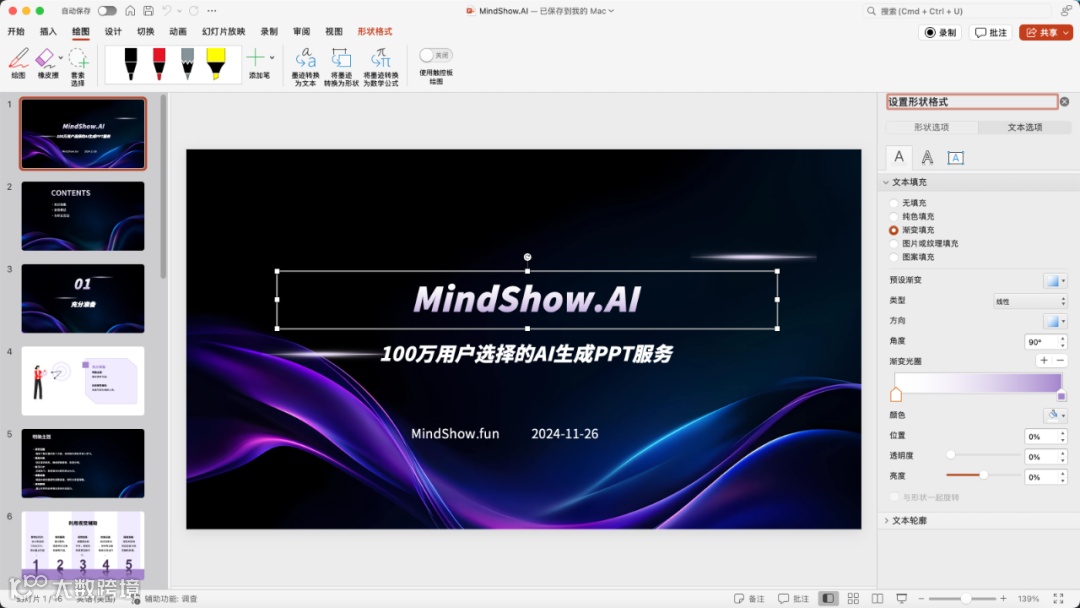The height and width of the screenshot is (608, 1080).
Task: Open eraser options dropdown arrow
Action: point(61,58)
